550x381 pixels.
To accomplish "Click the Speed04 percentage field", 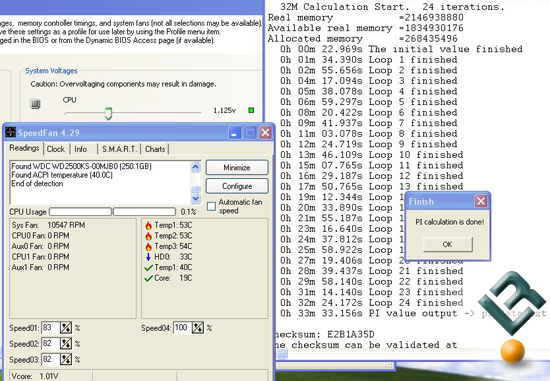I will pos(182,328).
